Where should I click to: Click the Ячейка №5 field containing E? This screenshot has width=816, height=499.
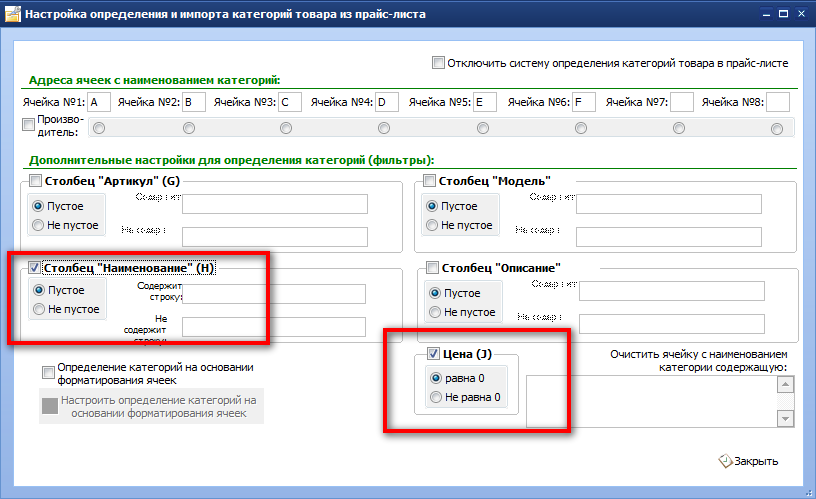click(485, 102)
